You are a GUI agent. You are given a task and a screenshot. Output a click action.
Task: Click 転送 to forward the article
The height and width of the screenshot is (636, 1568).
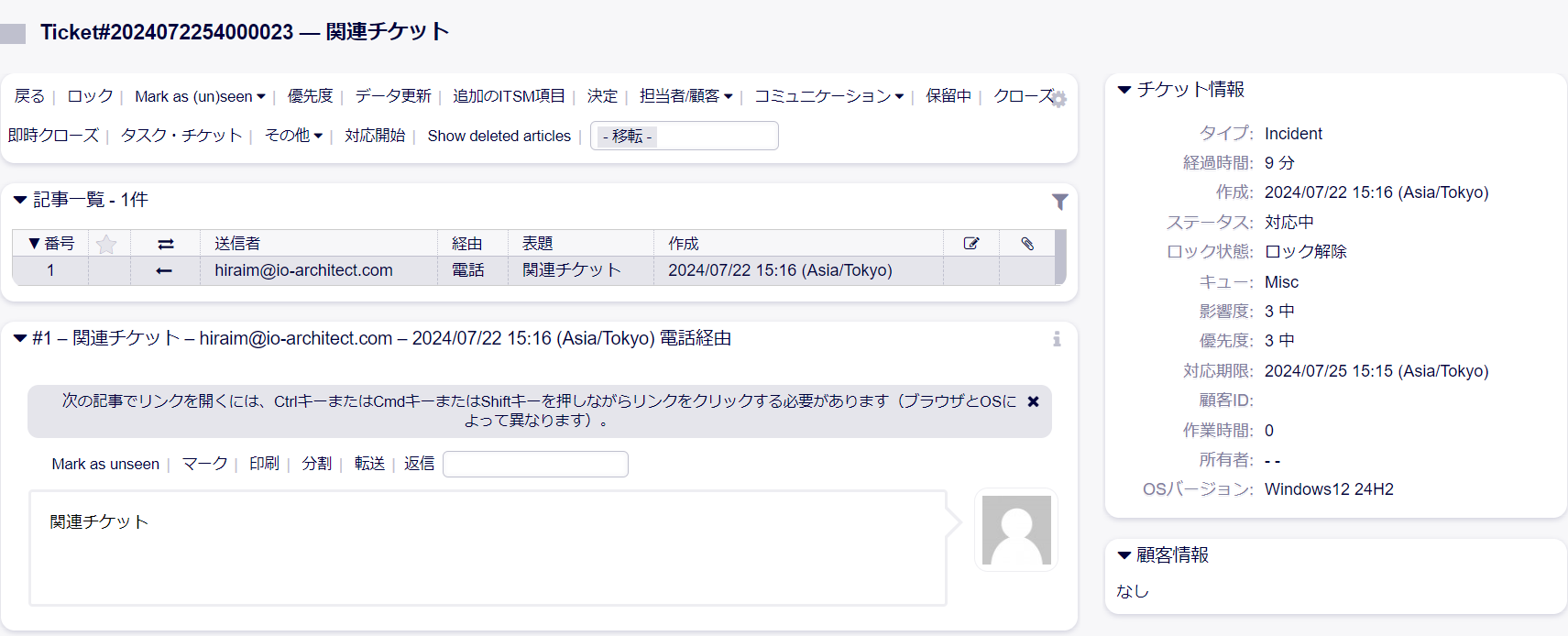click(369, 464)
